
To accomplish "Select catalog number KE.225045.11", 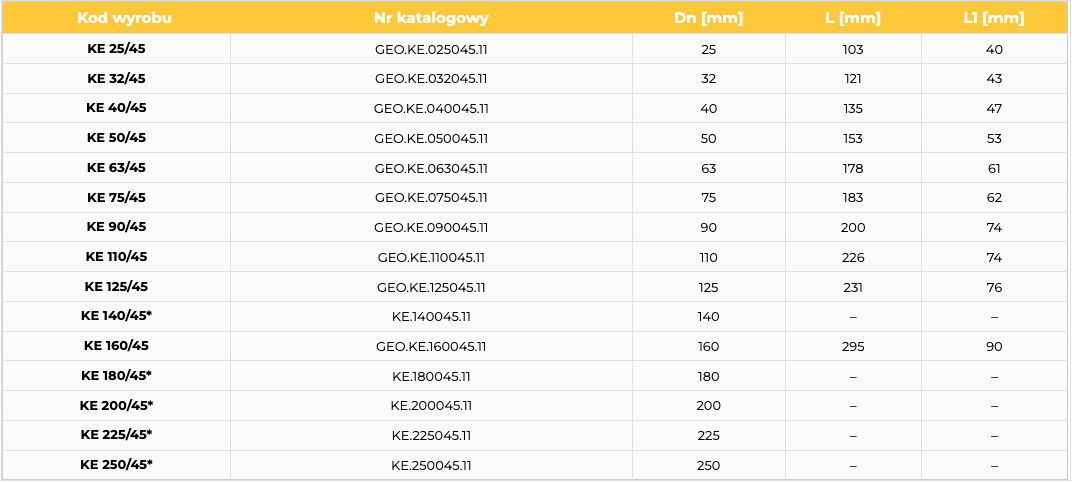I will [x=431, y=436].
